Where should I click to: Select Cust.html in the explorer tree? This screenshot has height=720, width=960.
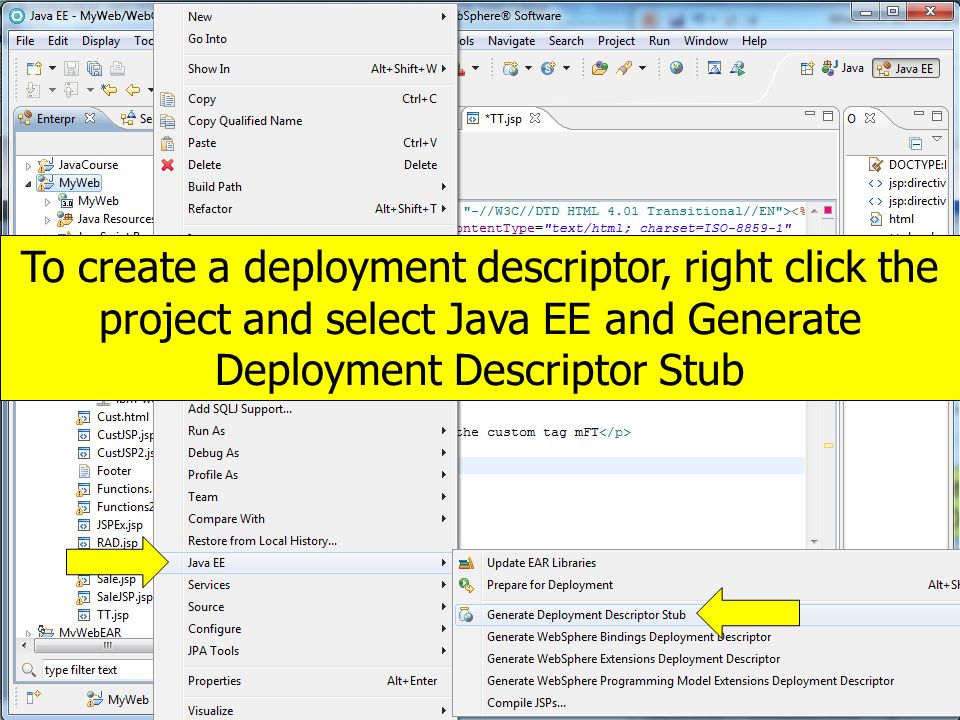[x=113, y=417]
